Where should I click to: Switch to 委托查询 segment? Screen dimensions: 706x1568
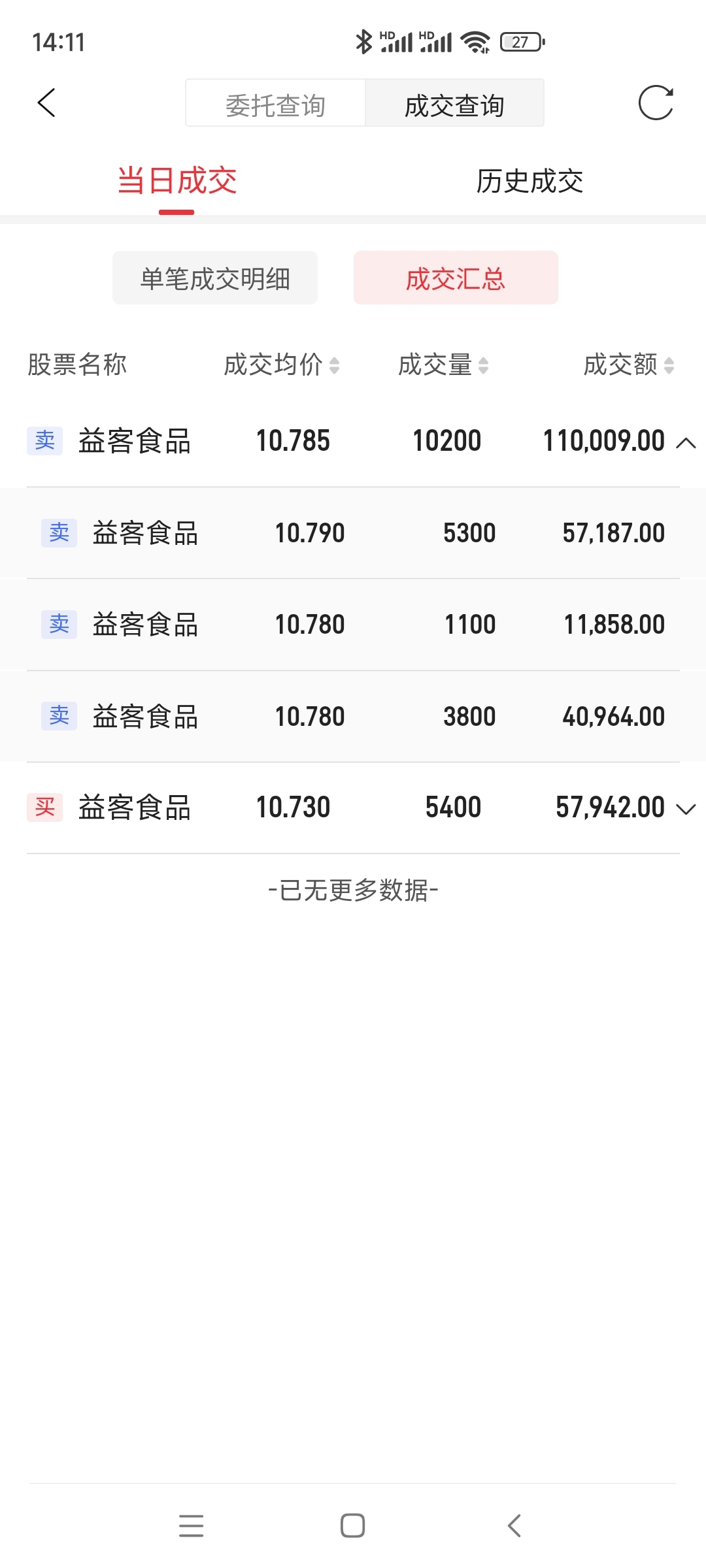tap(275, 103)
